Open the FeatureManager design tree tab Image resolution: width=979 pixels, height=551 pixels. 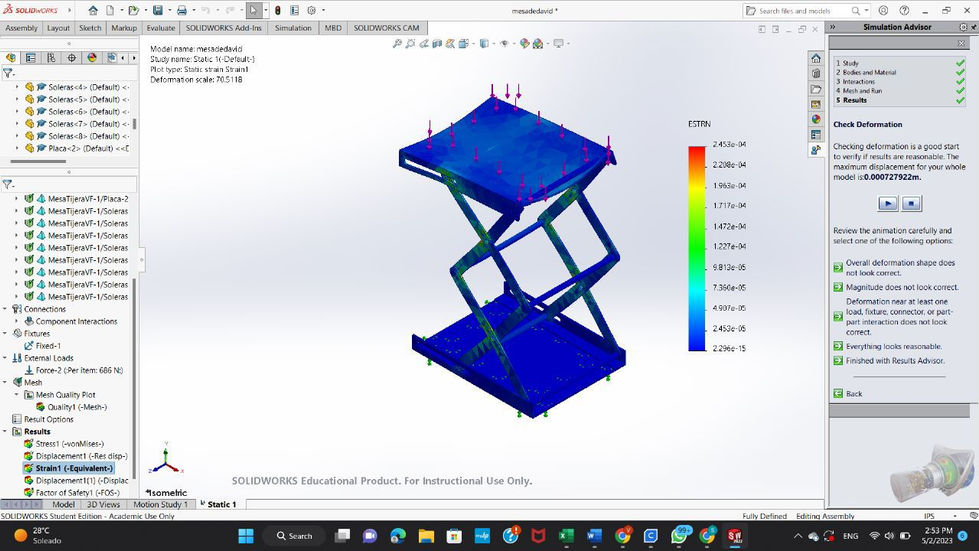tap(11, 57)
